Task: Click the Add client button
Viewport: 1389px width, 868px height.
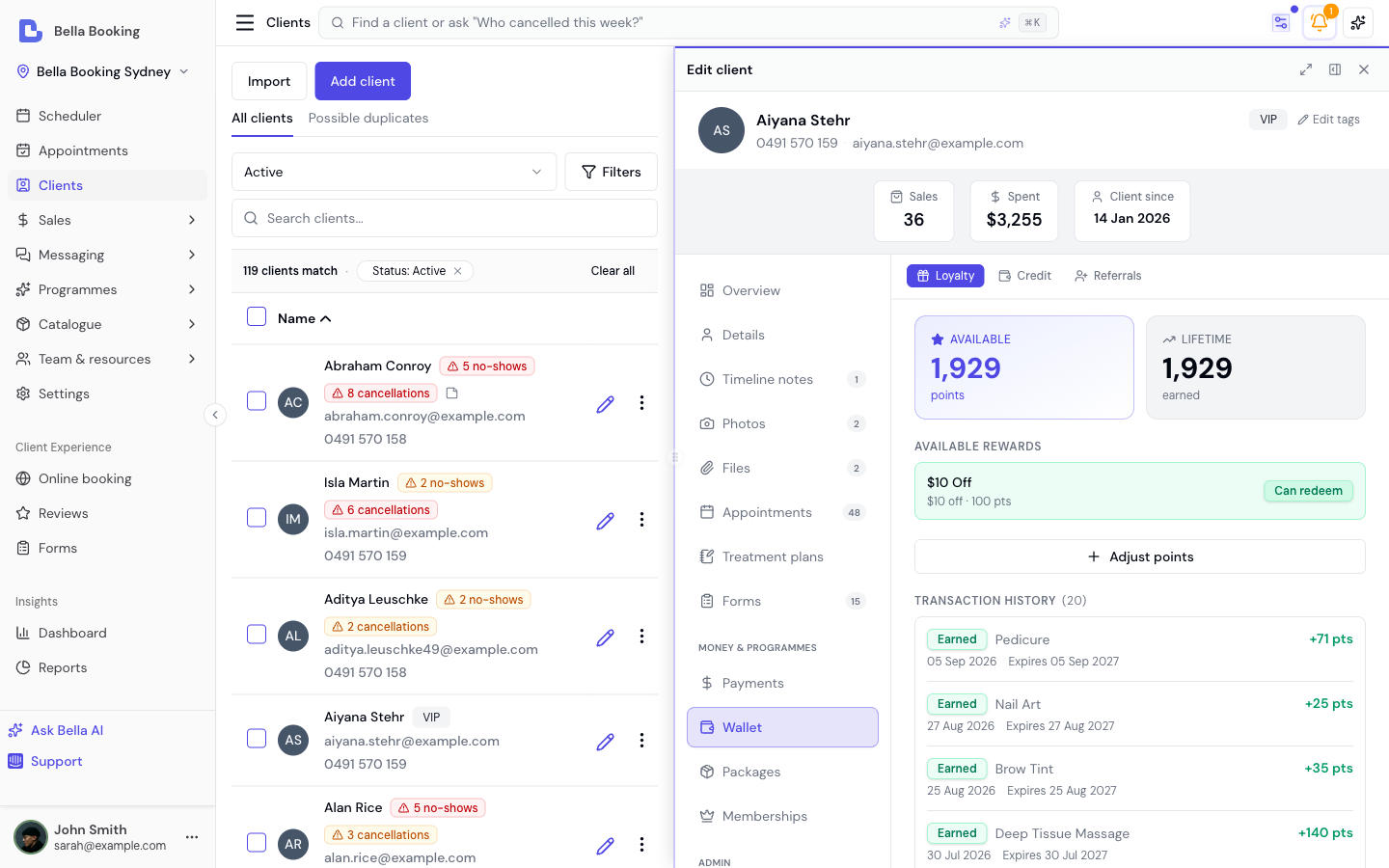Action: click(363, 81)
